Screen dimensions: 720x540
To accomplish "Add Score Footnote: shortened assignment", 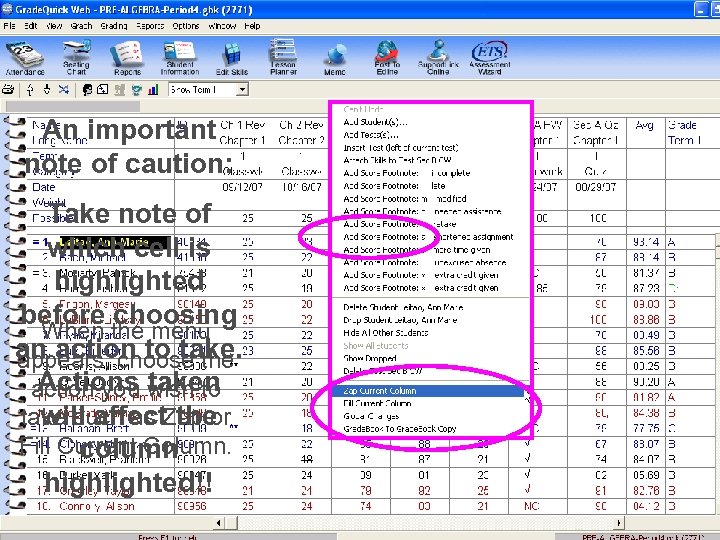I will 428,237.
